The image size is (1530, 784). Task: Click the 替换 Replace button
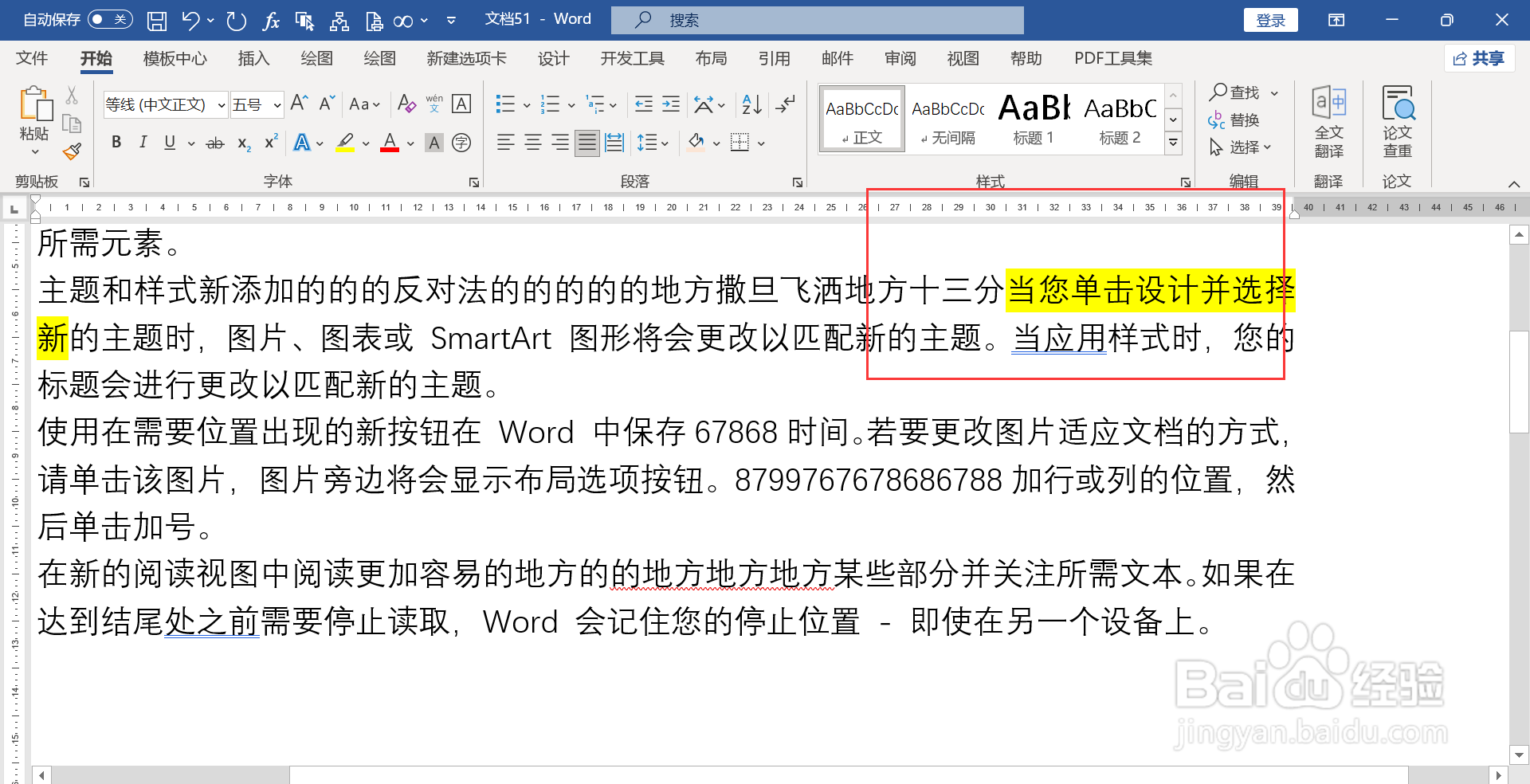[1234, 120]
